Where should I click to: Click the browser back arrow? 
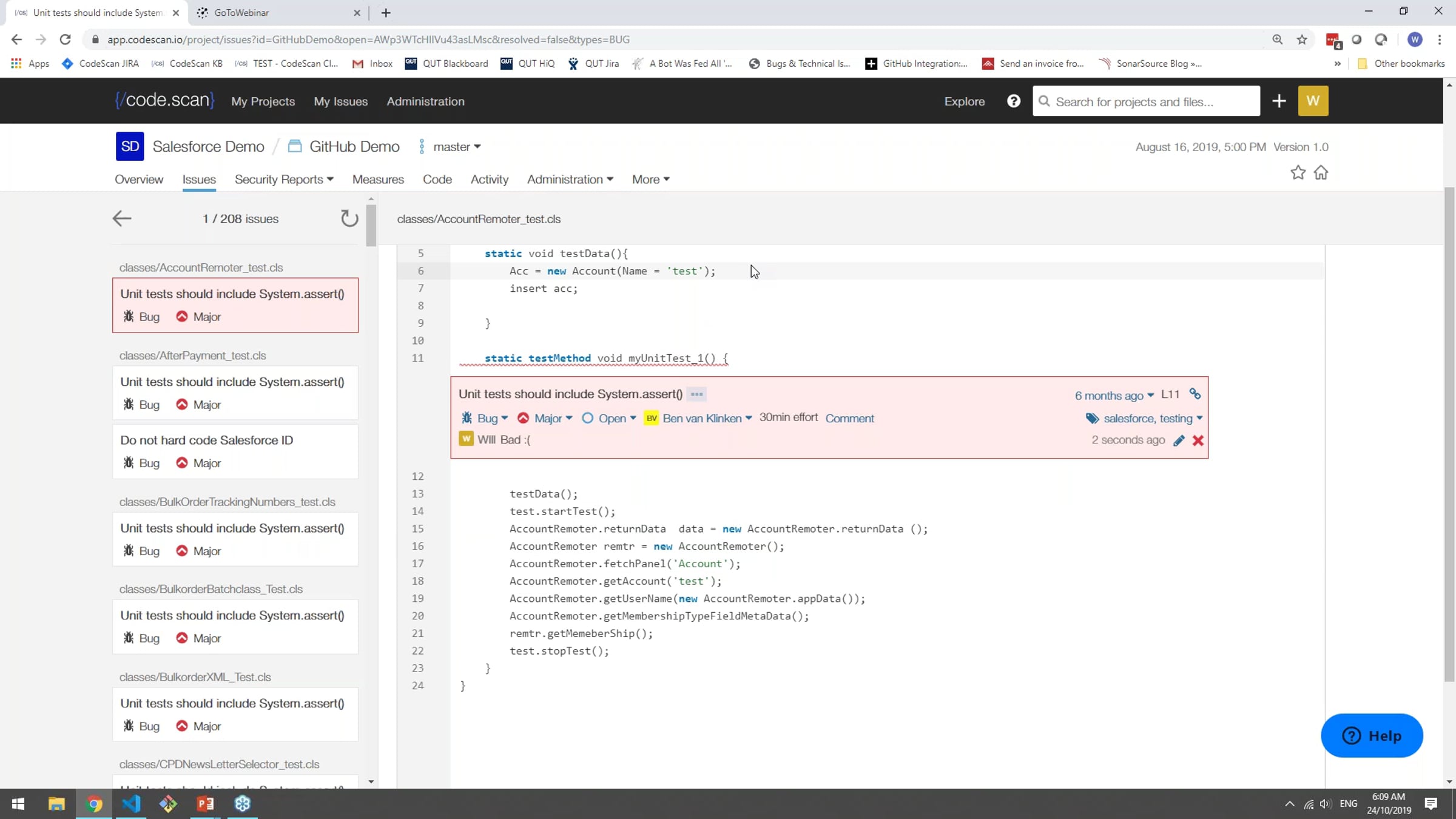16,39
